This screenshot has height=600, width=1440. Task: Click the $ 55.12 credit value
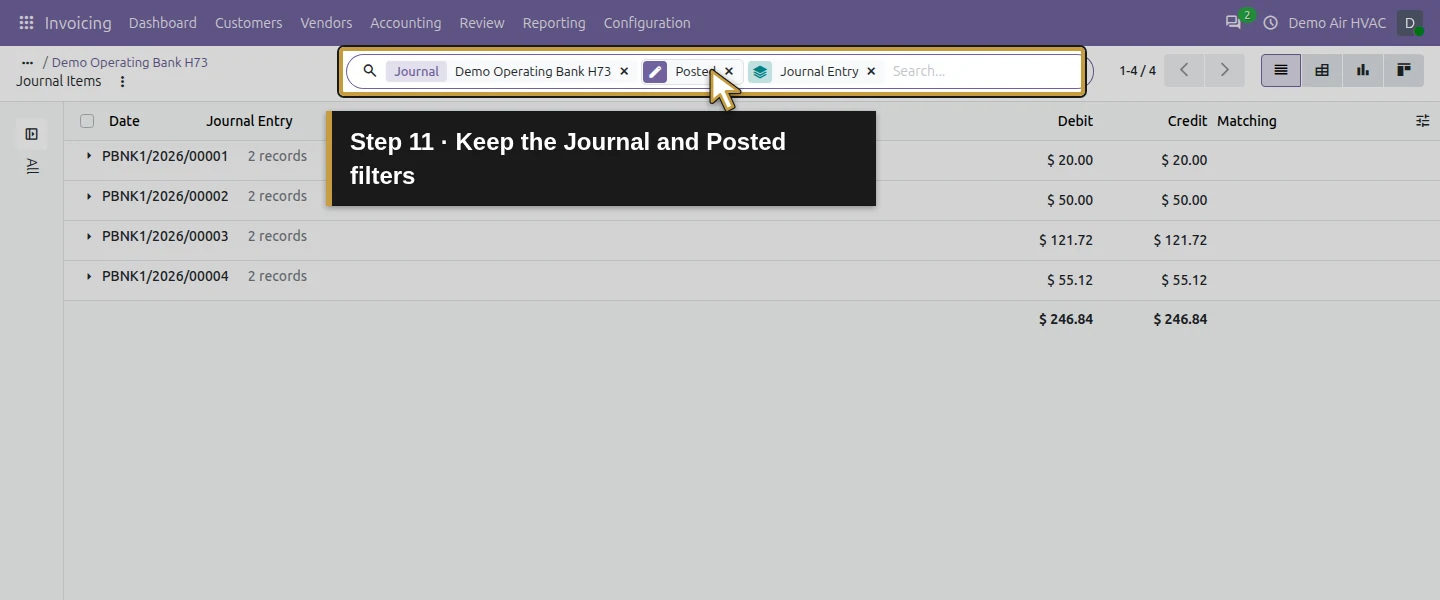1184,280
